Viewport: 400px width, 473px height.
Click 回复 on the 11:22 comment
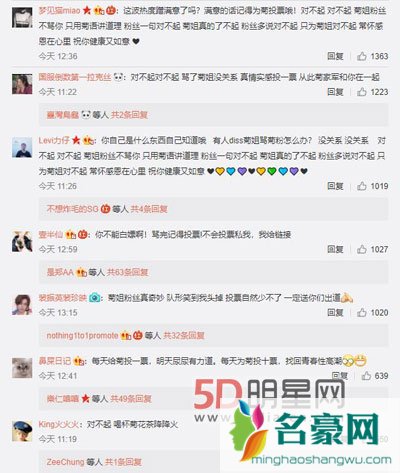coord(335,92)
